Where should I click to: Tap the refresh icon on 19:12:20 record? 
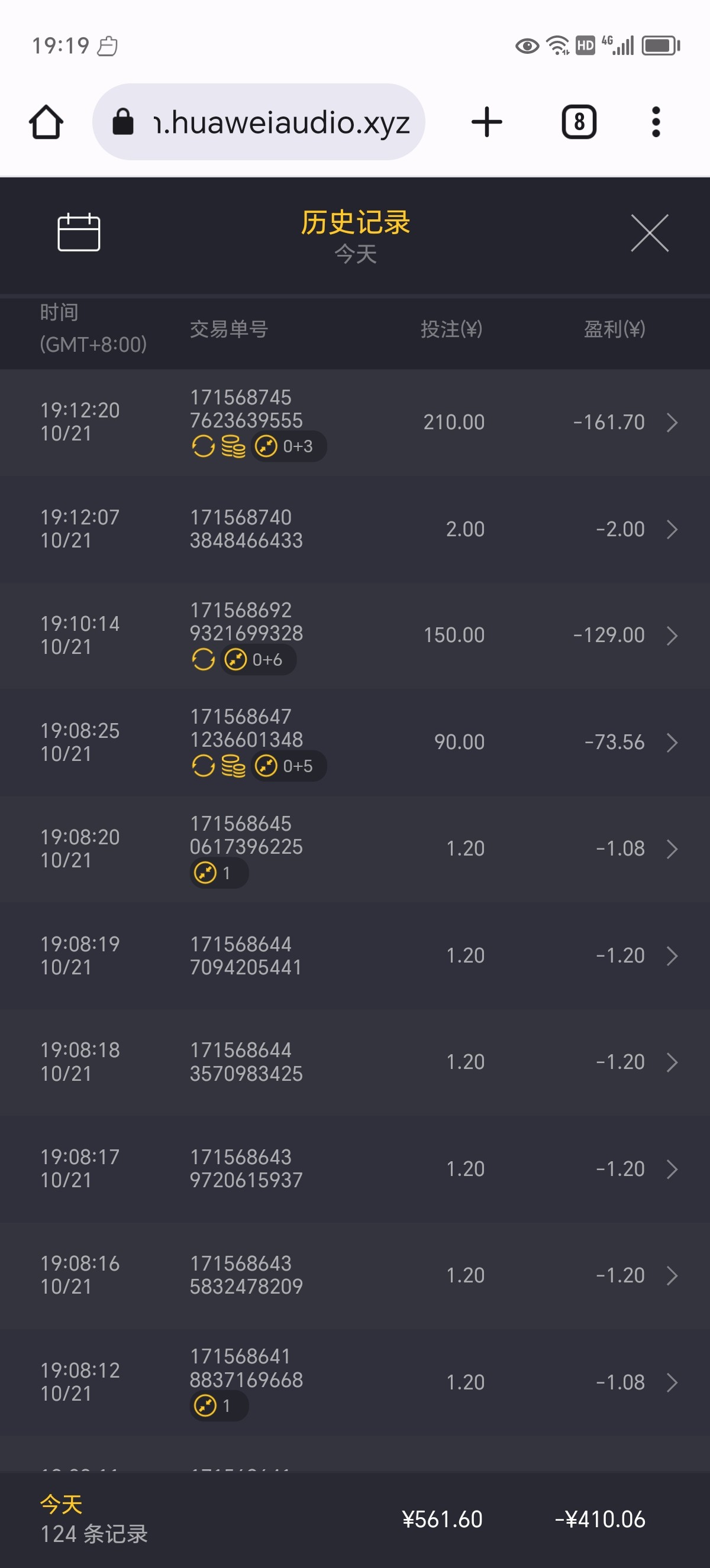click(204, 446)
